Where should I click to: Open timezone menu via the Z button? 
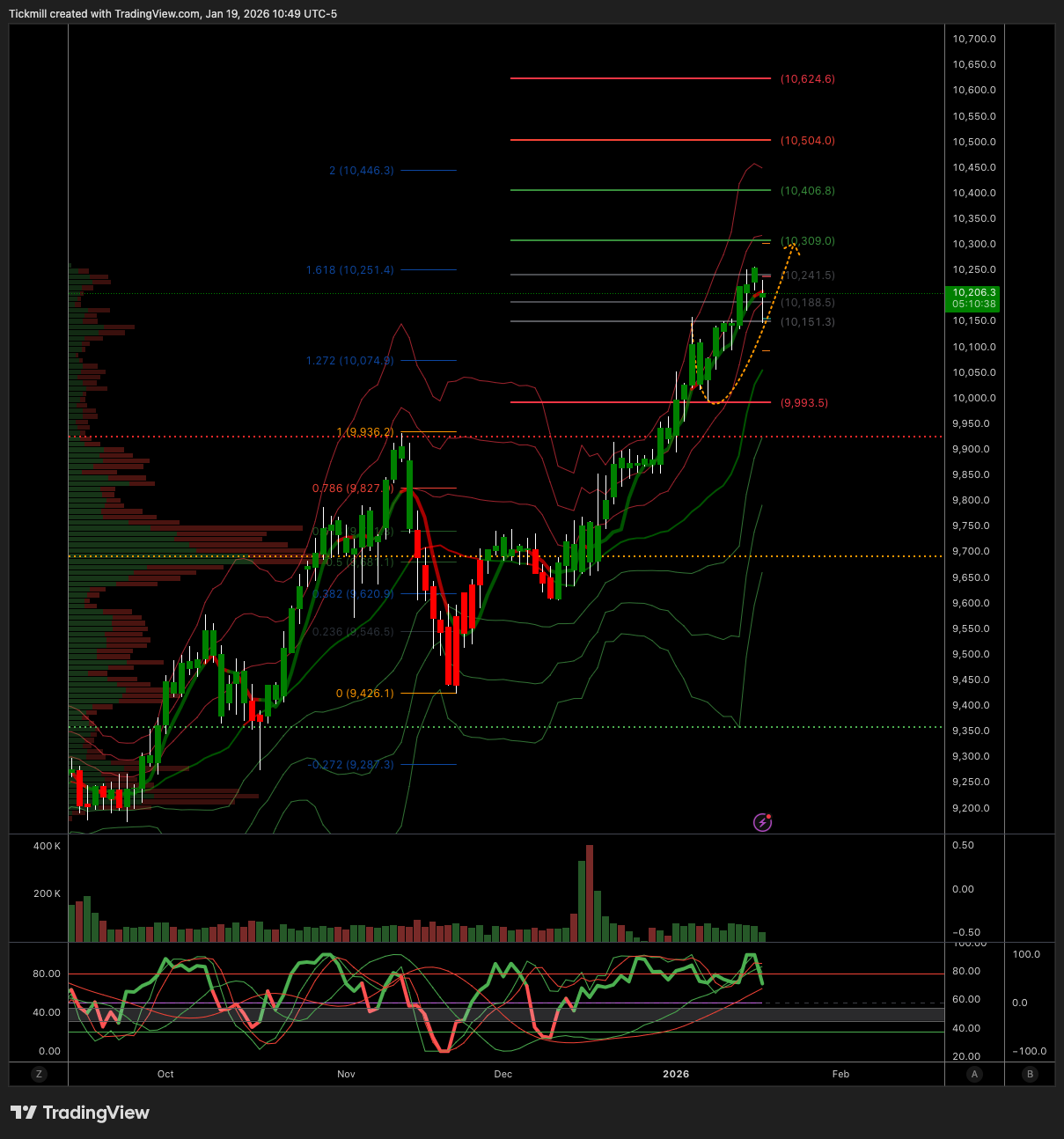click(39, 1074)
